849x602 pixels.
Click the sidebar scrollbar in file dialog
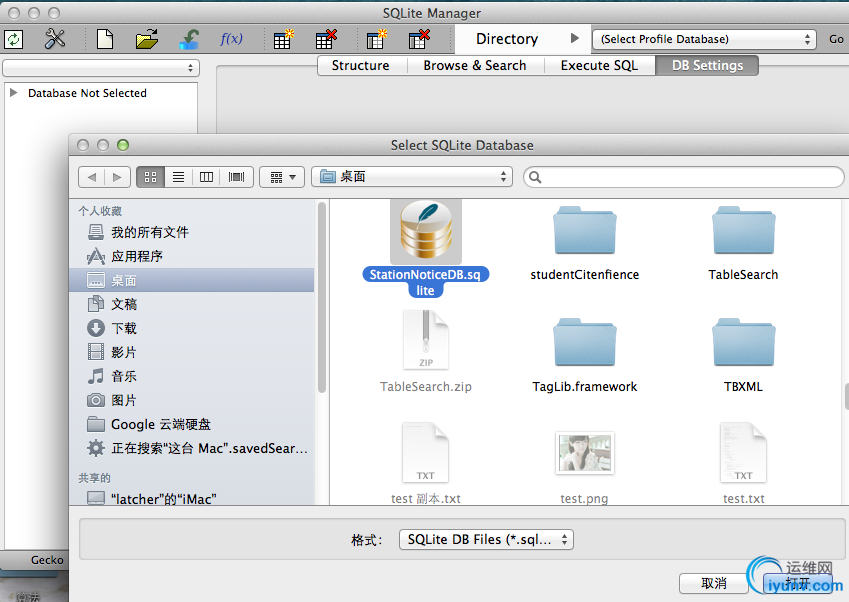[322, 298]
